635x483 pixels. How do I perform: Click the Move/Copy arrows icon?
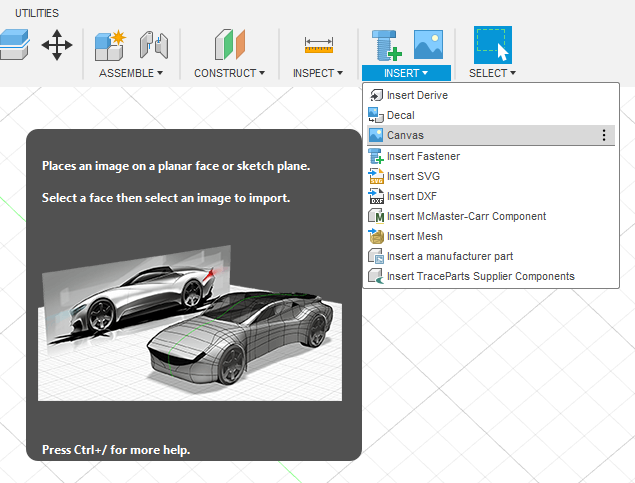click(57, 45)
